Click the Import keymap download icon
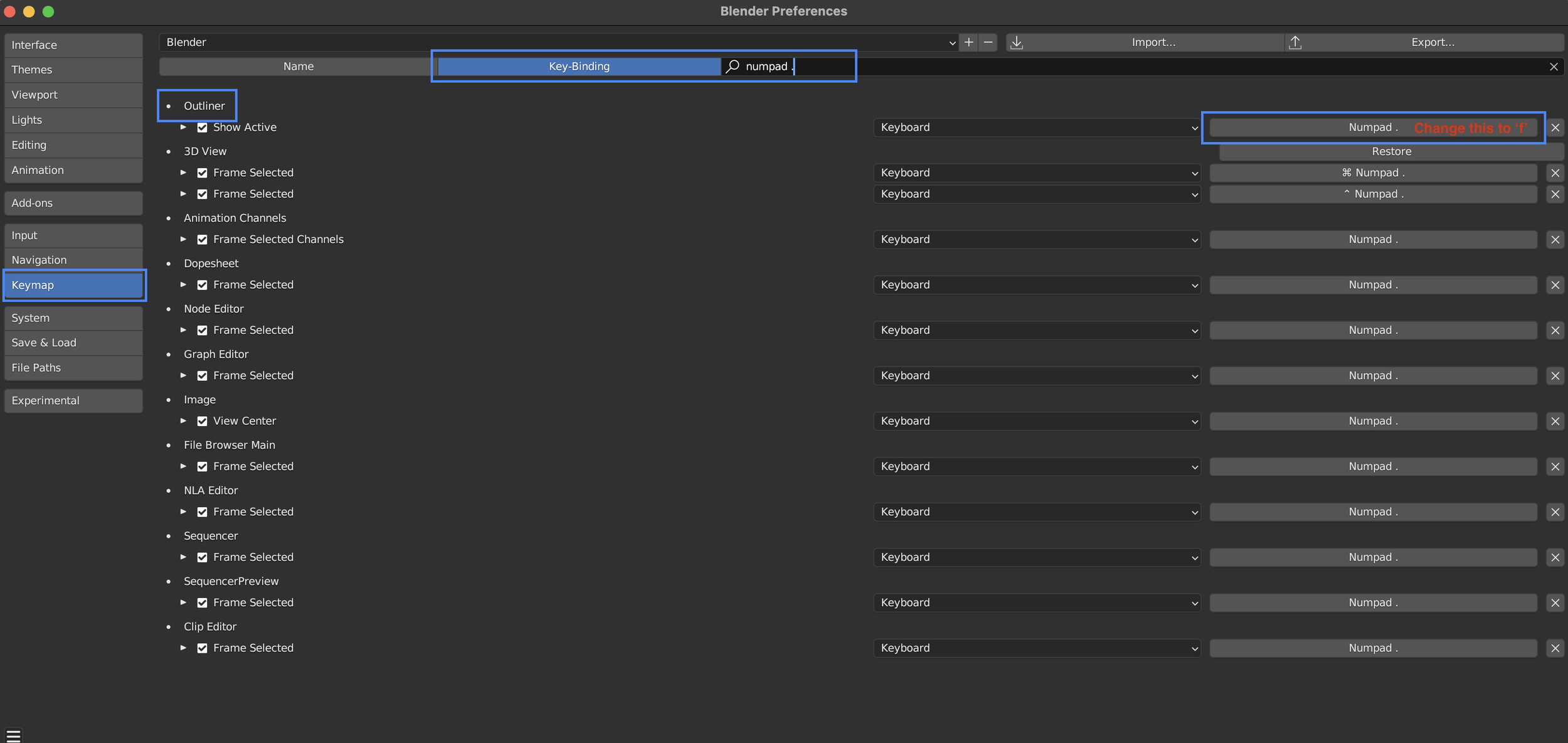 point(1017,42)
